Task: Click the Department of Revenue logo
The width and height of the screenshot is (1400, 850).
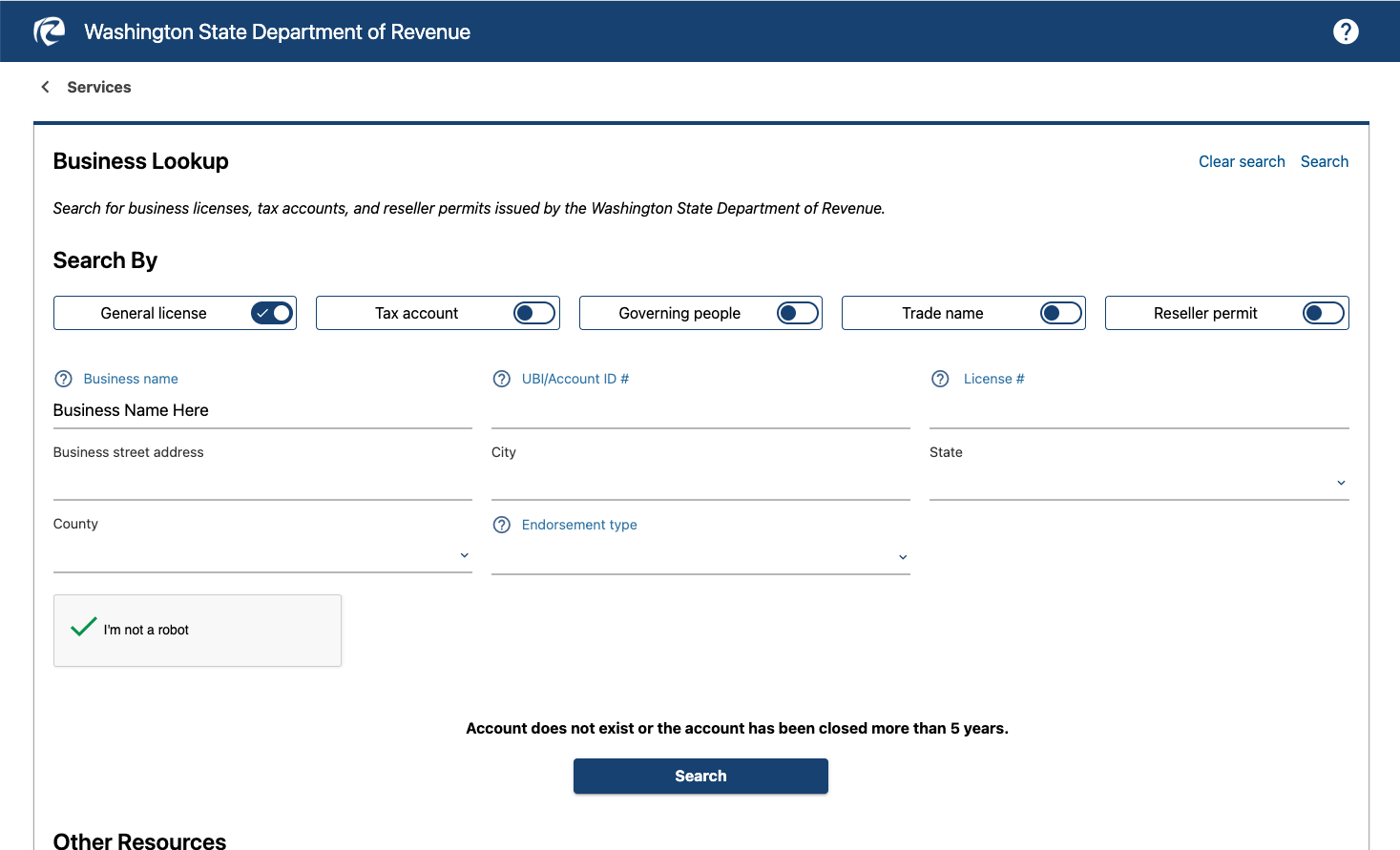Action: click(x=49, y=31)
